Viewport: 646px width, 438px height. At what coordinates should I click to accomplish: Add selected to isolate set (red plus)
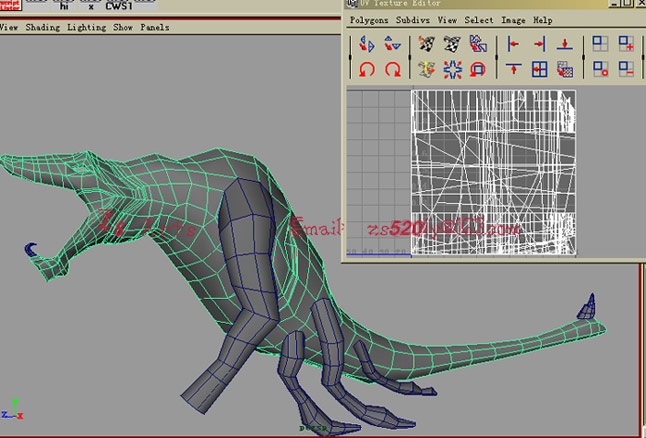(x=626, y=44)
